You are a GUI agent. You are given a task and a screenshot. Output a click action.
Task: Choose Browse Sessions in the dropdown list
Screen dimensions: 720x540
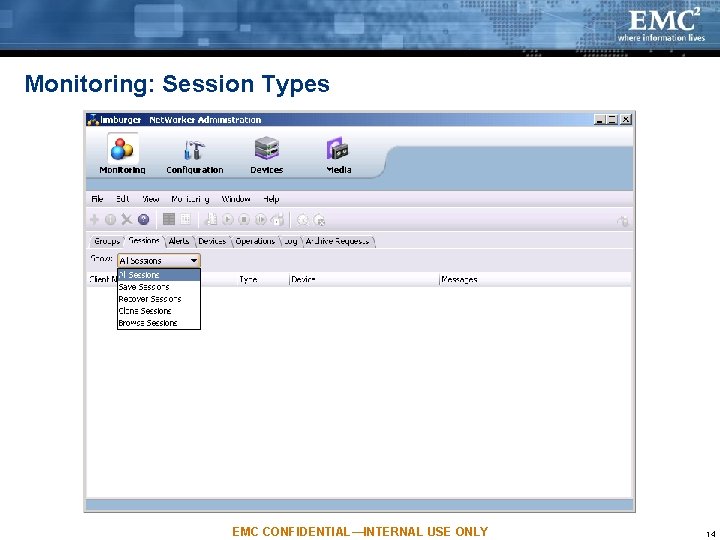pos(159,323)
